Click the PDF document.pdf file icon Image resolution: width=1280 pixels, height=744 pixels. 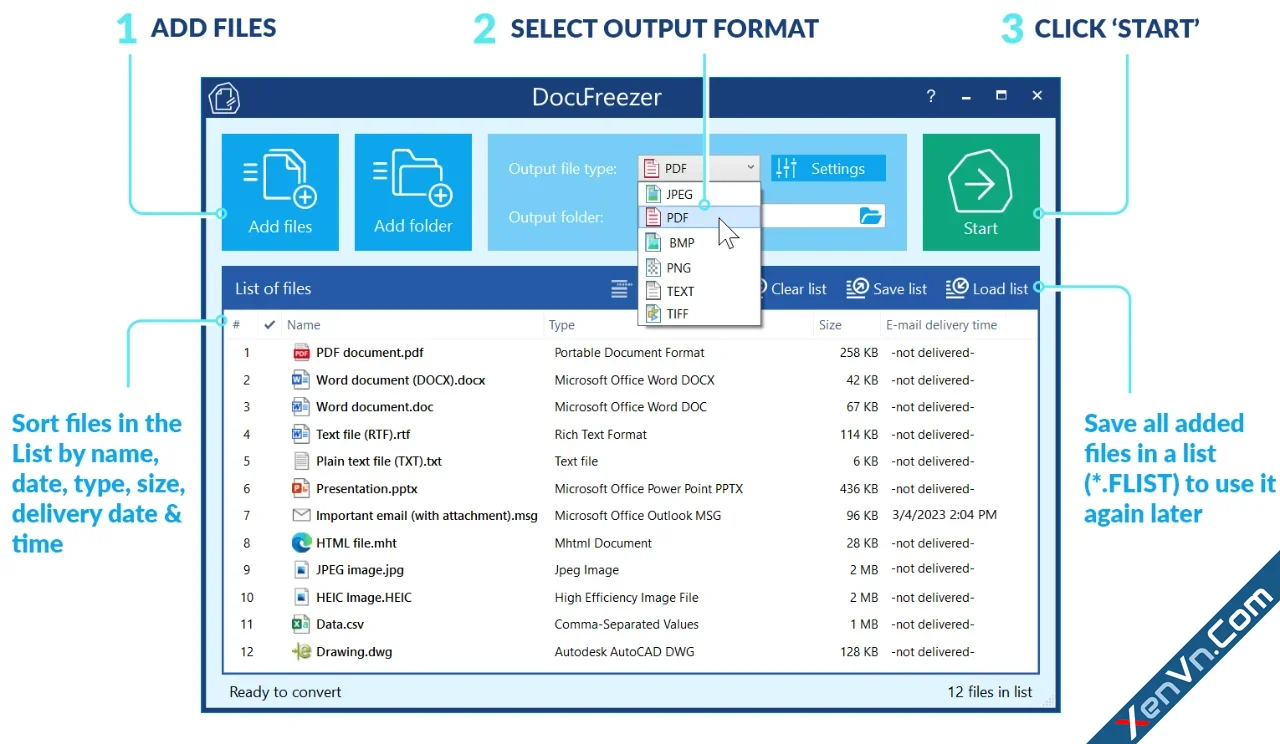coord(301,352)
